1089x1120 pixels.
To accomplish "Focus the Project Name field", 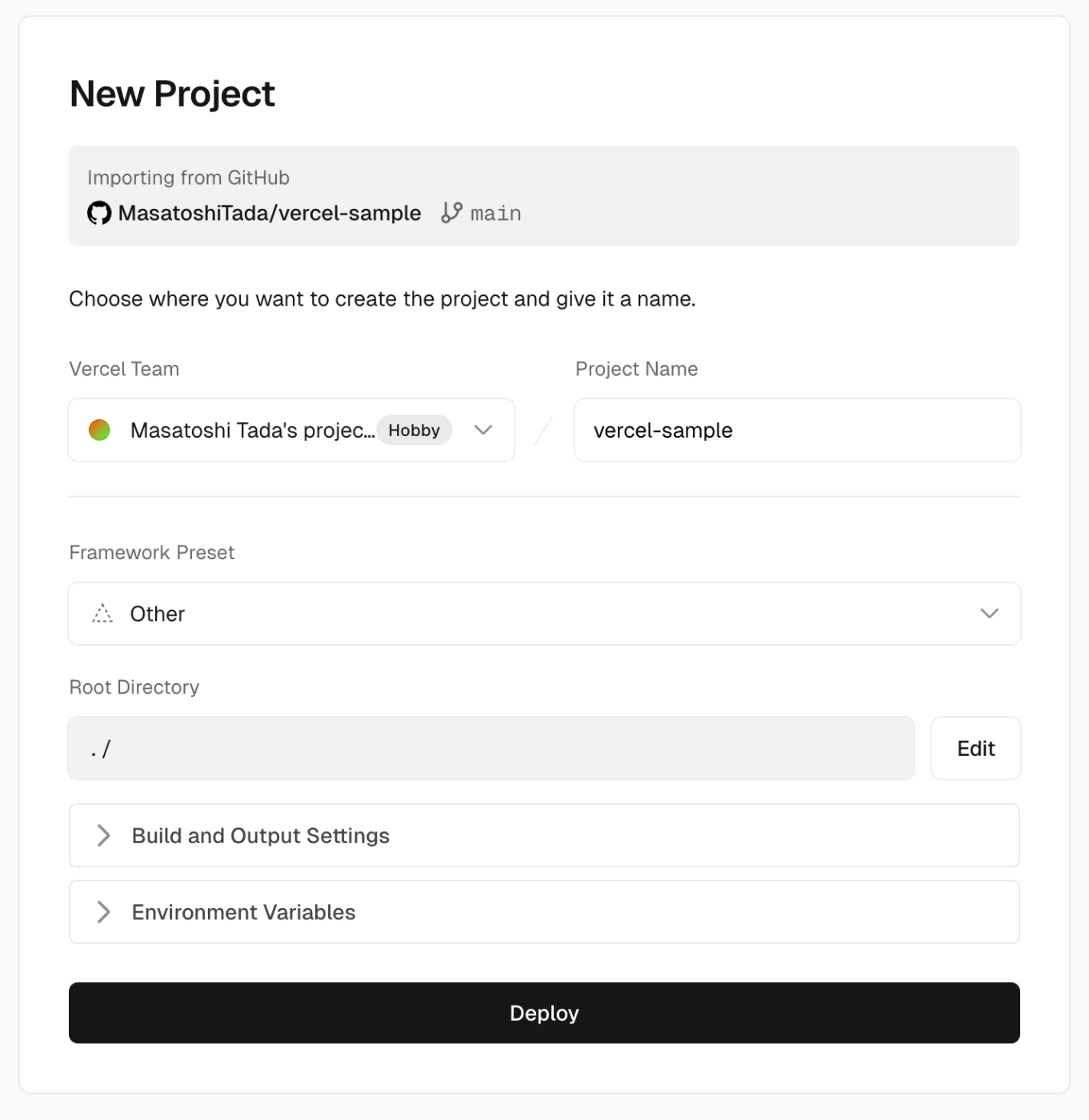I will pos(797,430).
